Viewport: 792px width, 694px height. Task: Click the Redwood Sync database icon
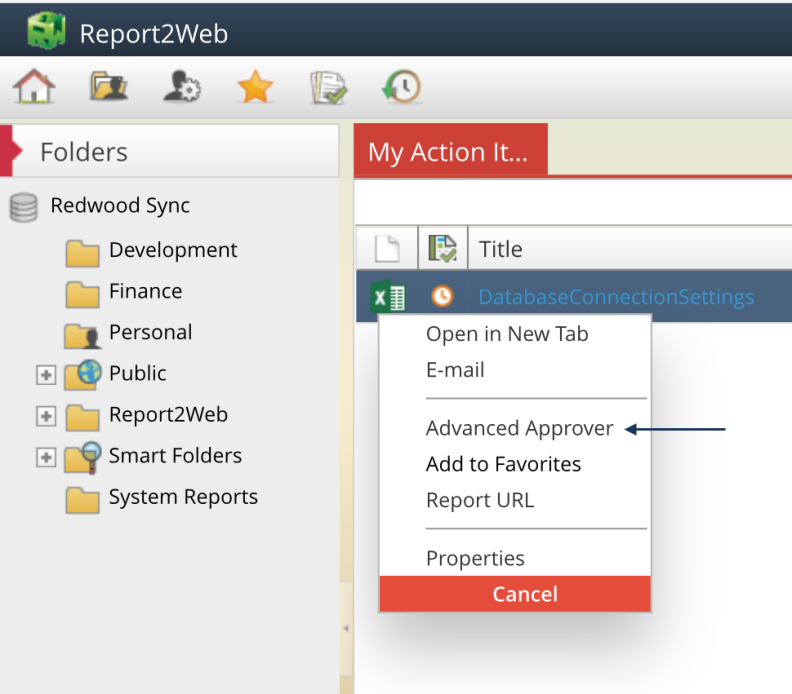23,208
